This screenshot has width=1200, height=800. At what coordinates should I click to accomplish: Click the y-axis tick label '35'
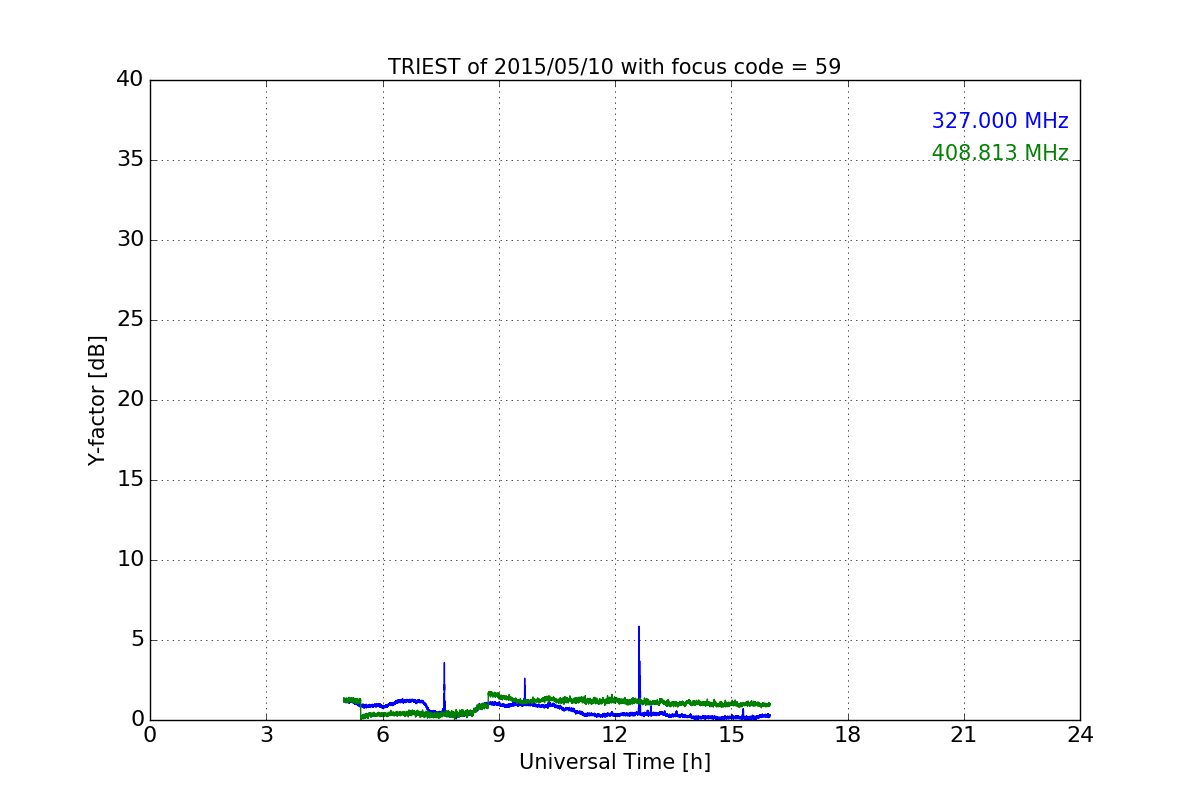pos(130,160)
